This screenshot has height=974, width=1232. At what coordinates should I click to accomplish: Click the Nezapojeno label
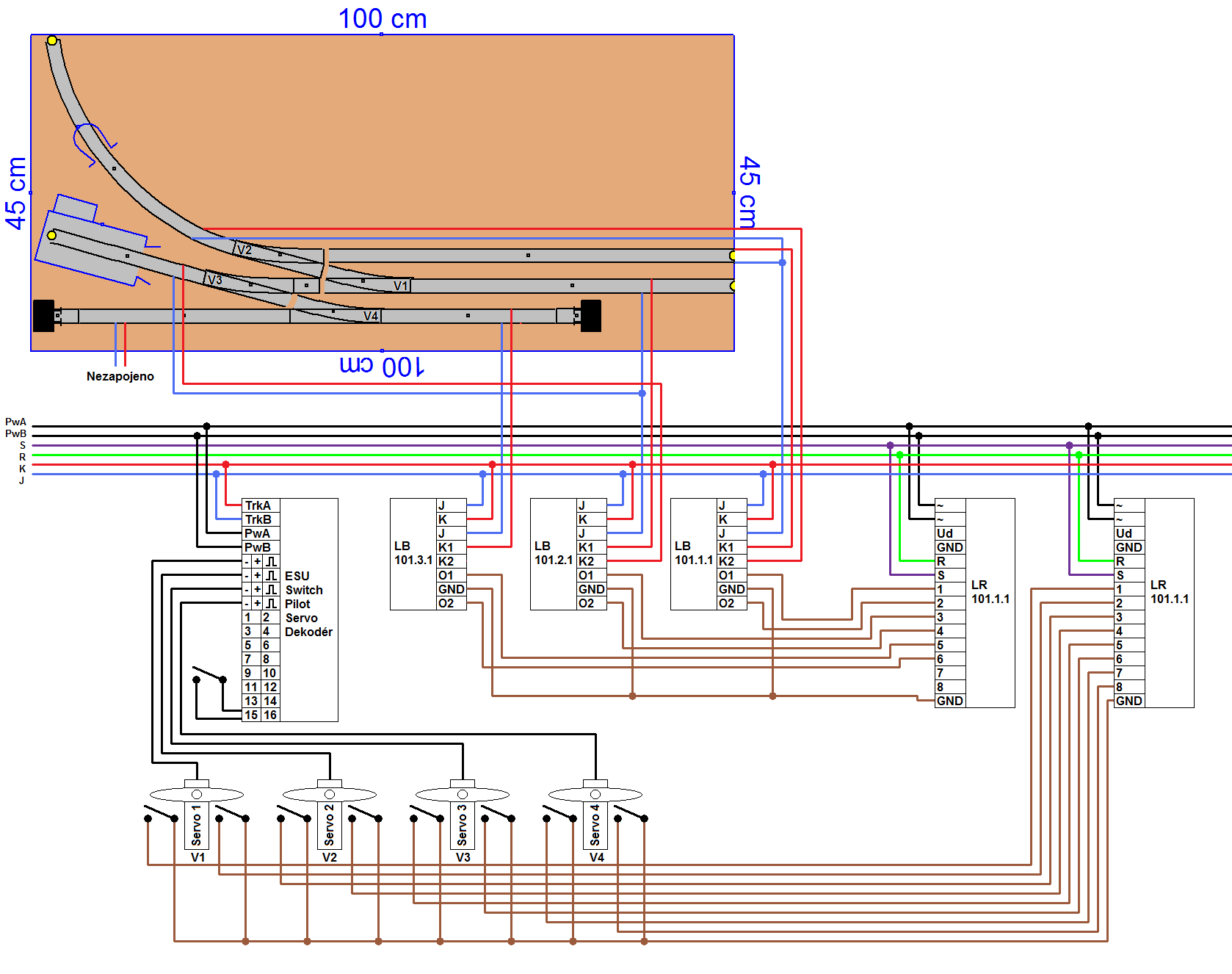click(120, 376)
